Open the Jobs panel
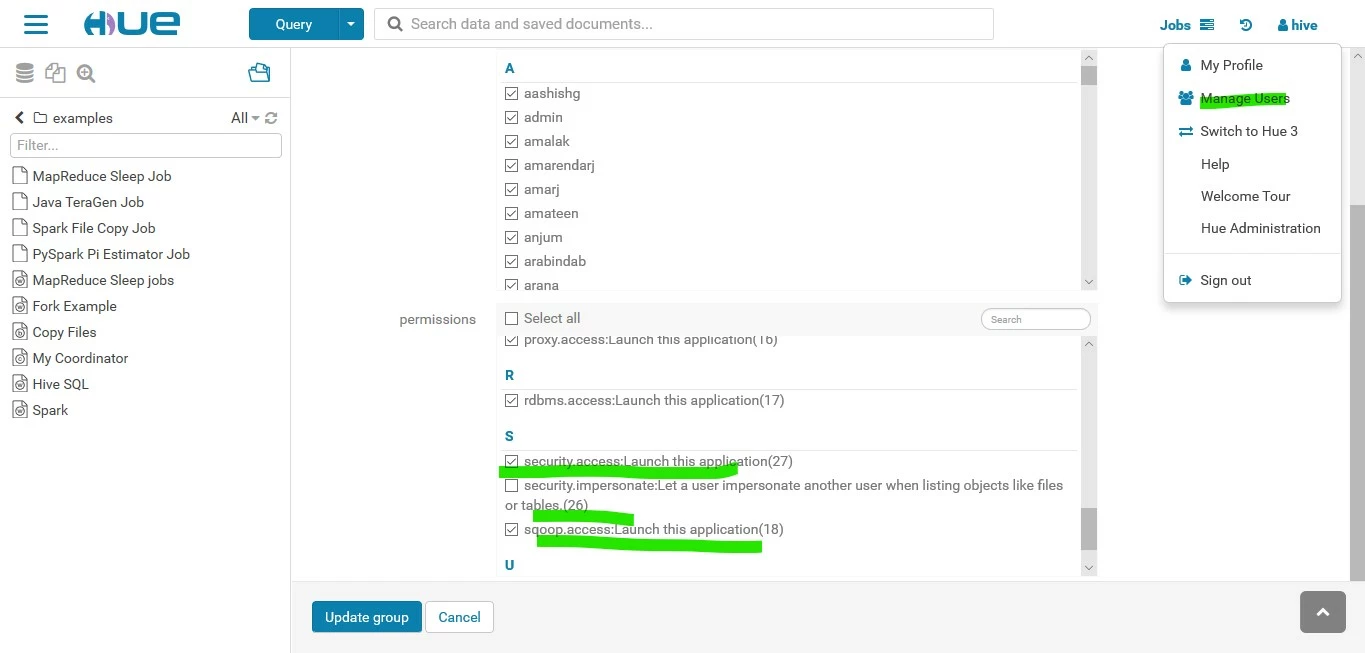Screen dimensions: 1365x653 point(1187,25)
